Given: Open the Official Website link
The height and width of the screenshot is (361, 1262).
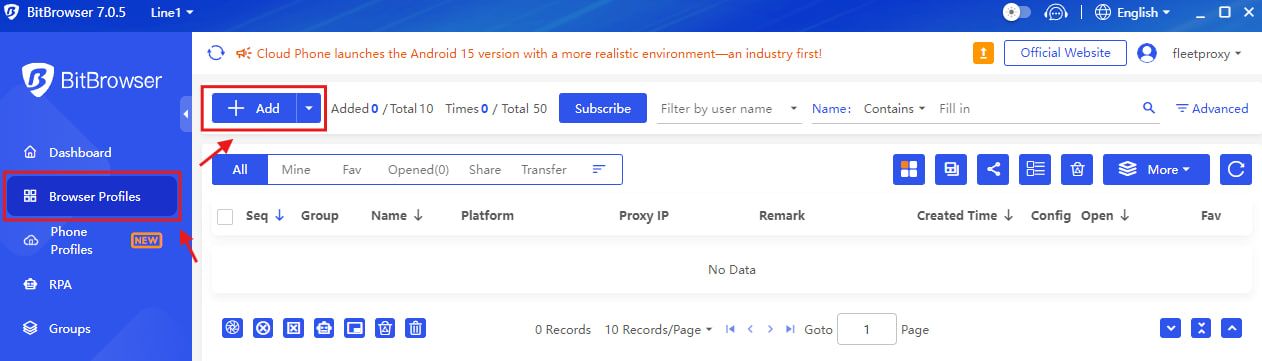Looking at the screenshot, I should tap(1066, 53).
